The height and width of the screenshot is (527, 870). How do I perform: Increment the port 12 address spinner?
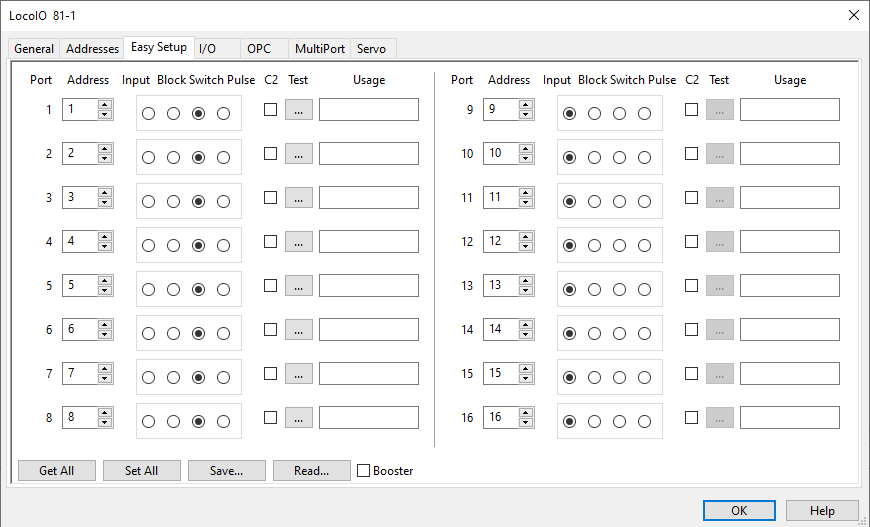pos(526,237)
